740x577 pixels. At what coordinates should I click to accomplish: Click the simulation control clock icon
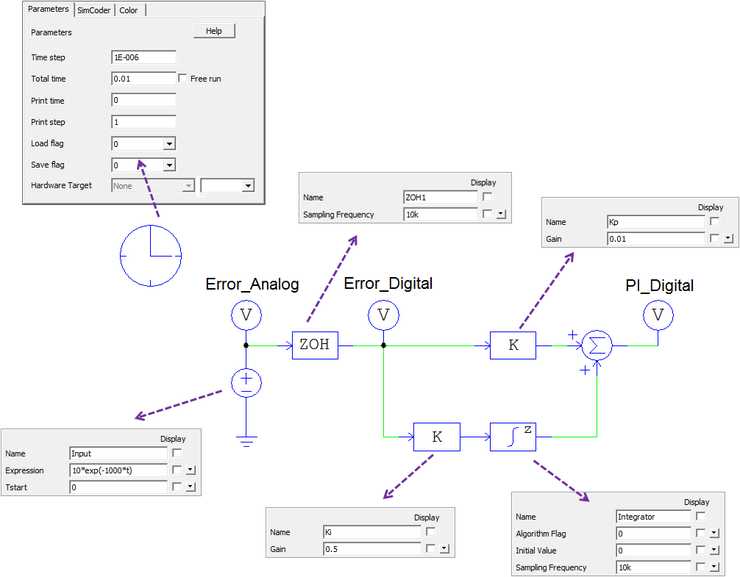point(152,255)
